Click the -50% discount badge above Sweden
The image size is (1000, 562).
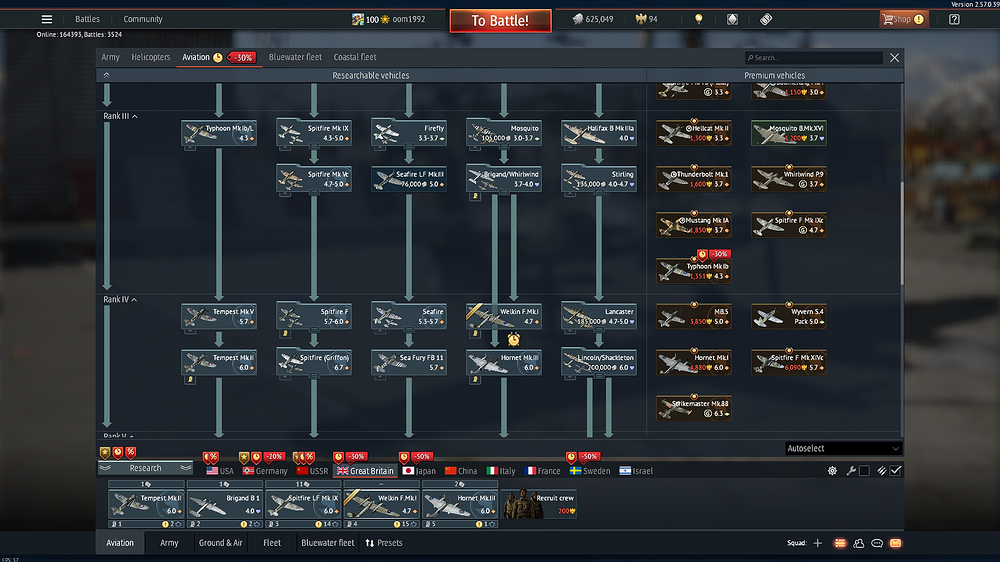point(588,457)
